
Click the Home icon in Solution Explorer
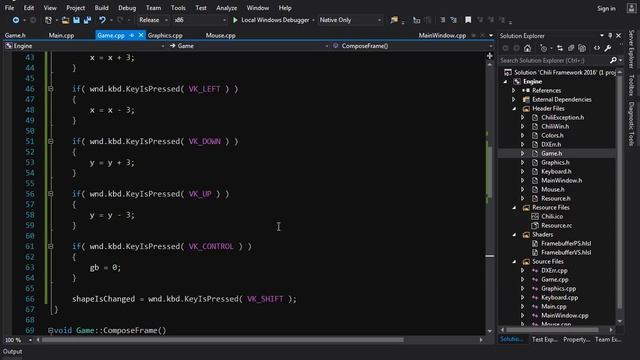(x=527, y=48)
